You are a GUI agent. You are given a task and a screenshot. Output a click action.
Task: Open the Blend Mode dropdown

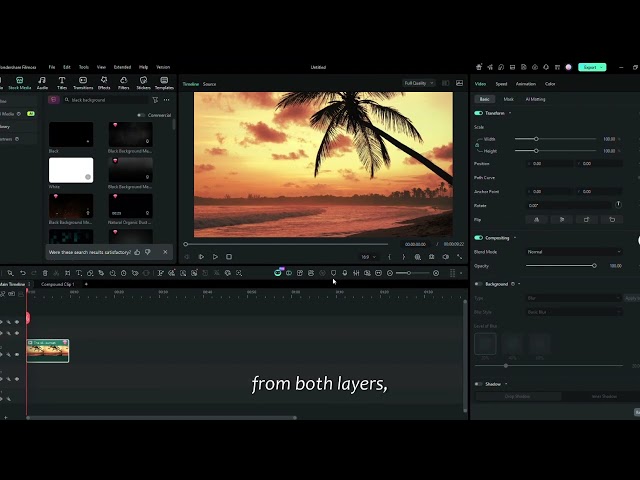point(574,252)
